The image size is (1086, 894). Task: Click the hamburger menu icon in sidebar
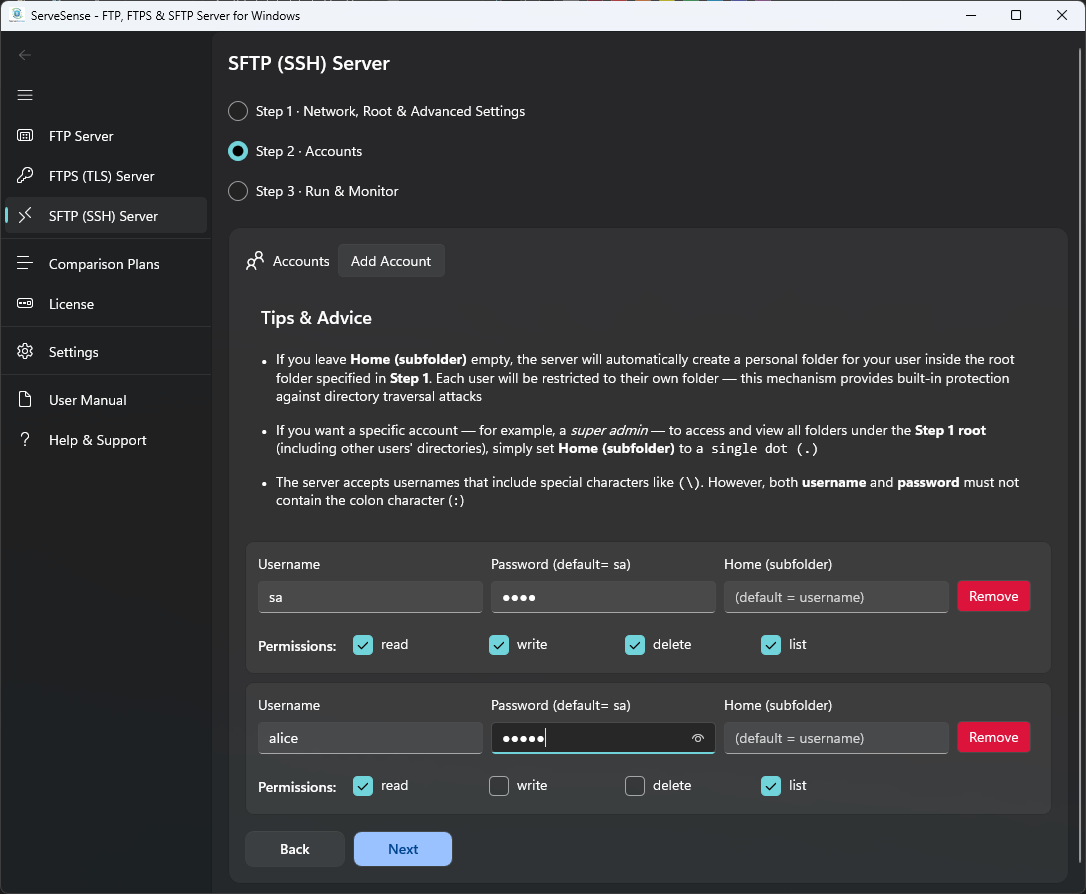tap(25, 95)
